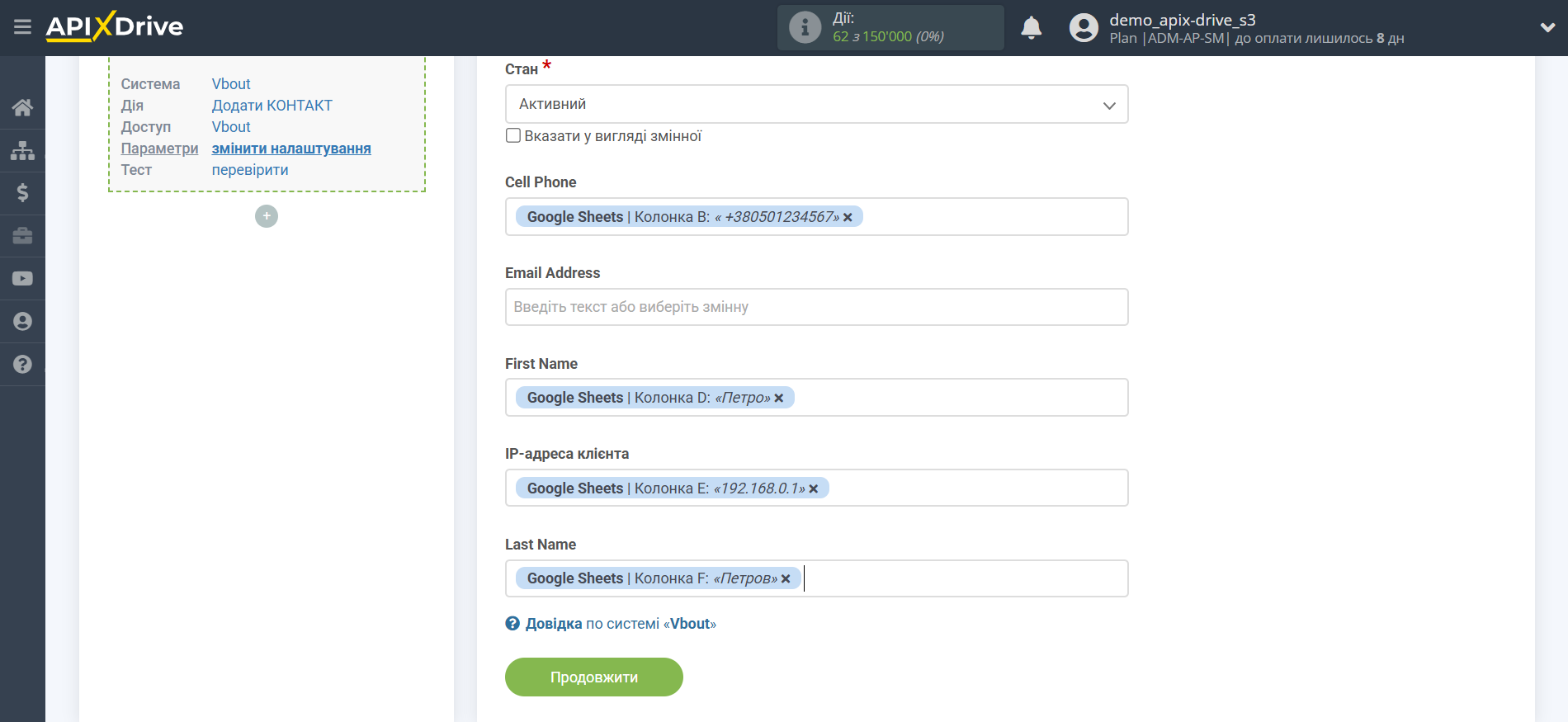
Task: Click the user avatar icon
Action: tap(1084, 28)
